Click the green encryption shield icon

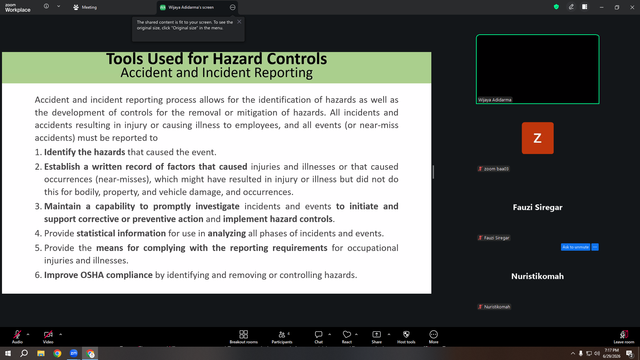[556, 7]
